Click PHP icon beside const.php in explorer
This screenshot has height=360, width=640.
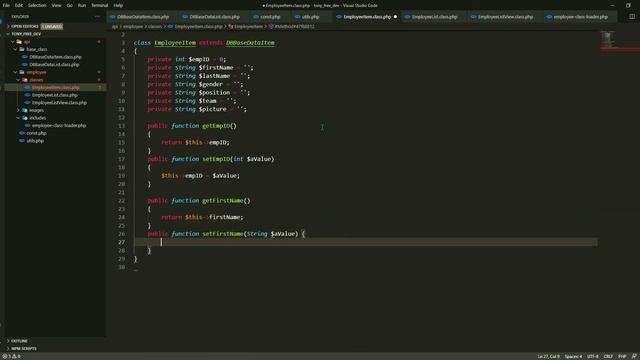[22, 133]
